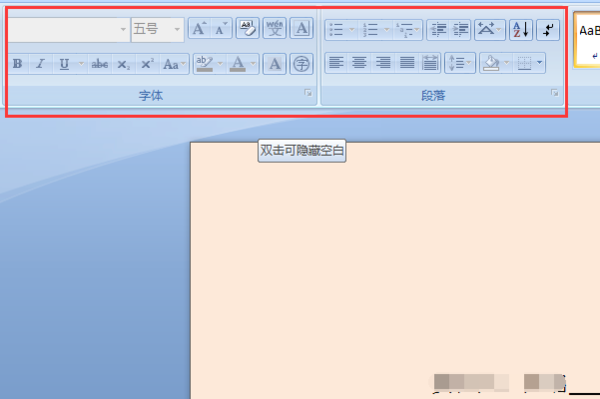
Task: Click the Grow Font button
Action: [x=199, y=29]
